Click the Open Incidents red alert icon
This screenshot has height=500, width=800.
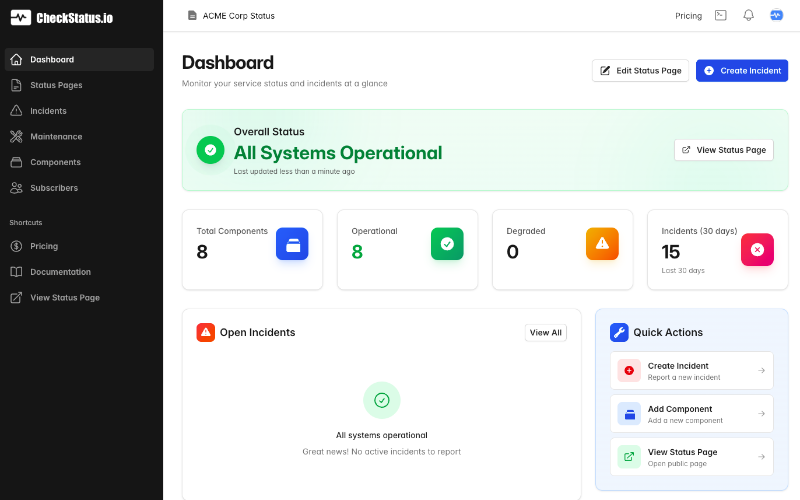pyautogui.click(x=206, y=332)
